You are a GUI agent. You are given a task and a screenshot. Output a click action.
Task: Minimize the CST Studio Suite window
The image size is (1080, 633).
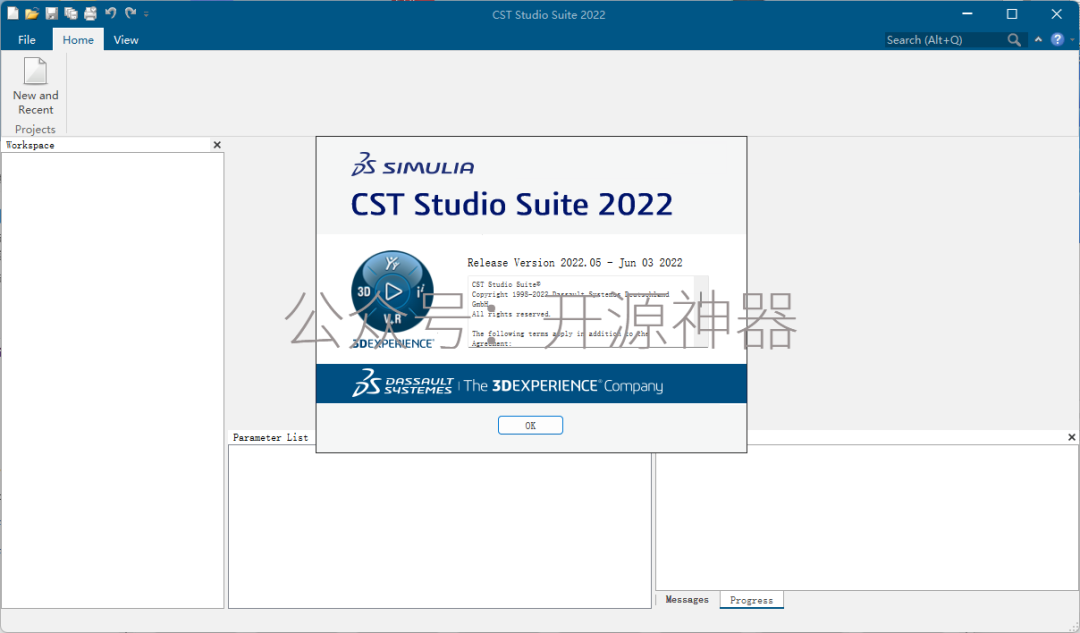(x=967, y=14)
